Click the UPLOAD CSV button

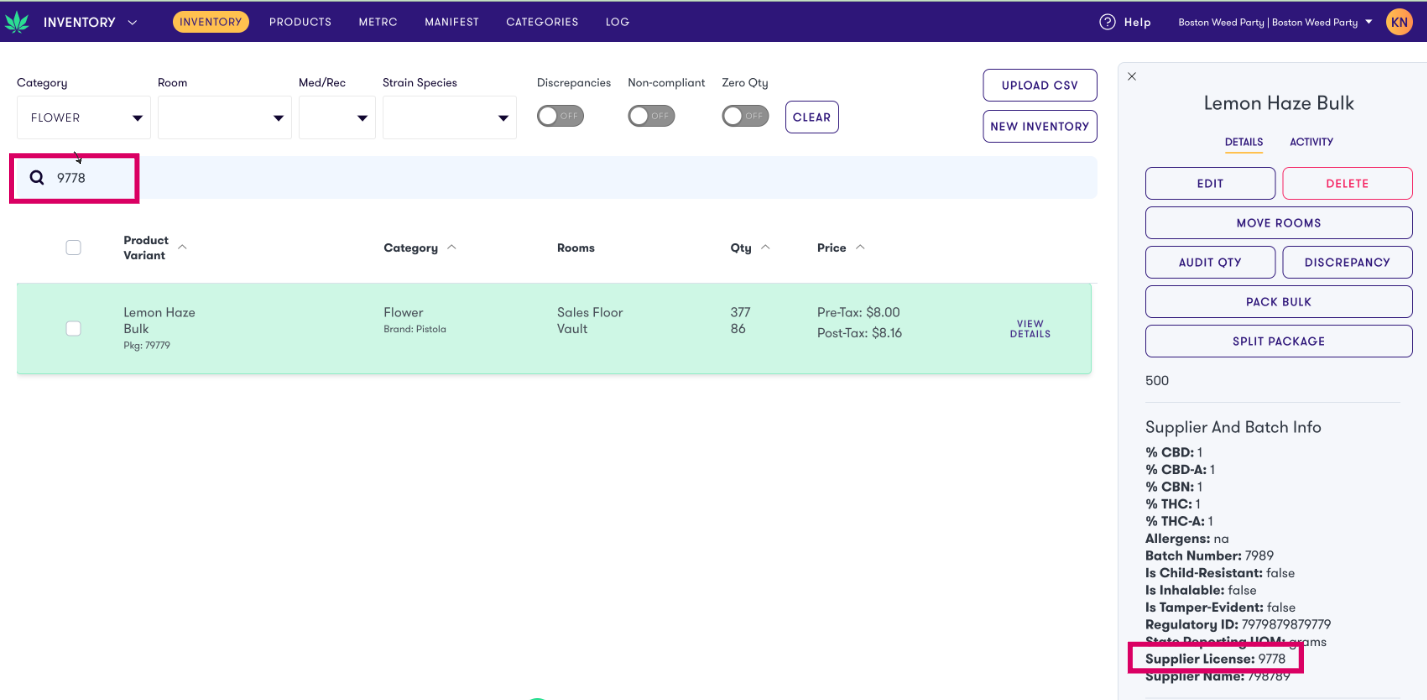click(1040, 85)
